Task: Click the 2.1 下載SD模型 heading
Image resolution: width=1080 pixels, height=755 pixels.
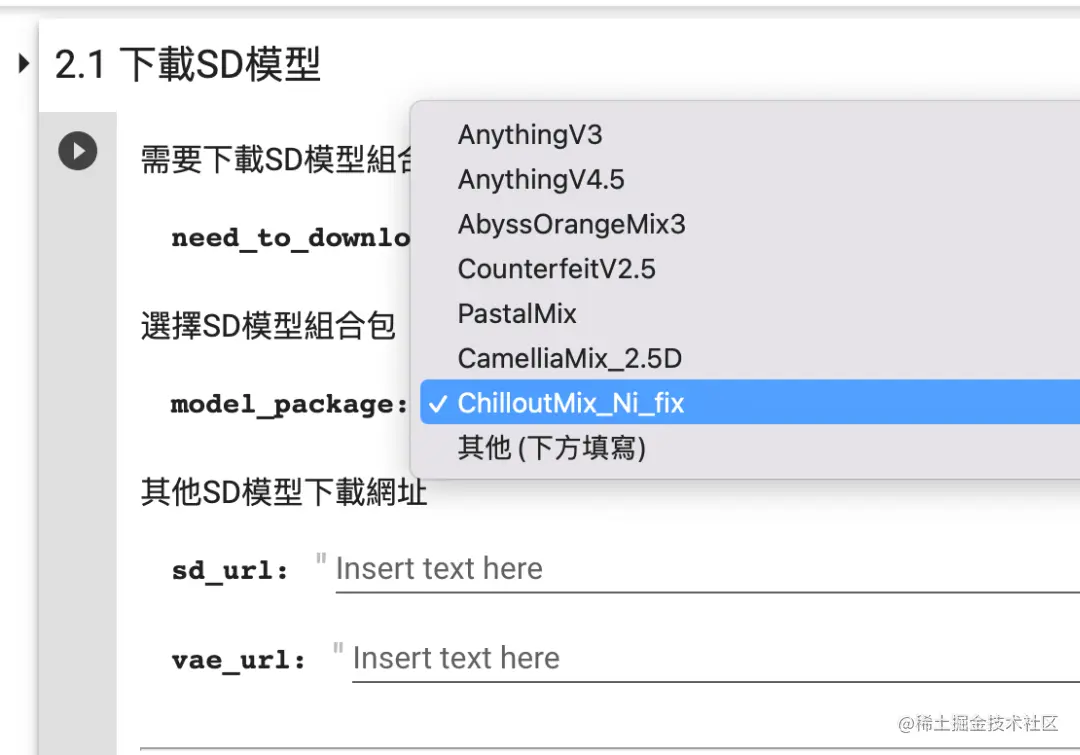Action: [187, 65]
